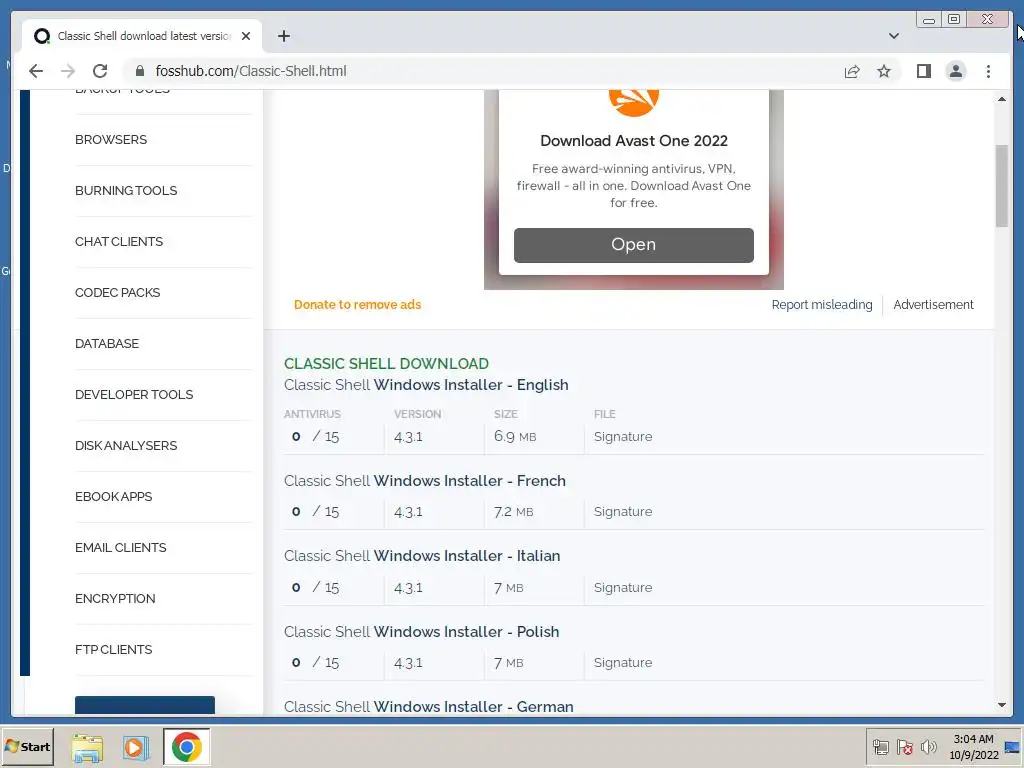The height and width of the screenshot is (768, 1024).
Task: Click the Show desktop tray icon
Action: 1012,746
